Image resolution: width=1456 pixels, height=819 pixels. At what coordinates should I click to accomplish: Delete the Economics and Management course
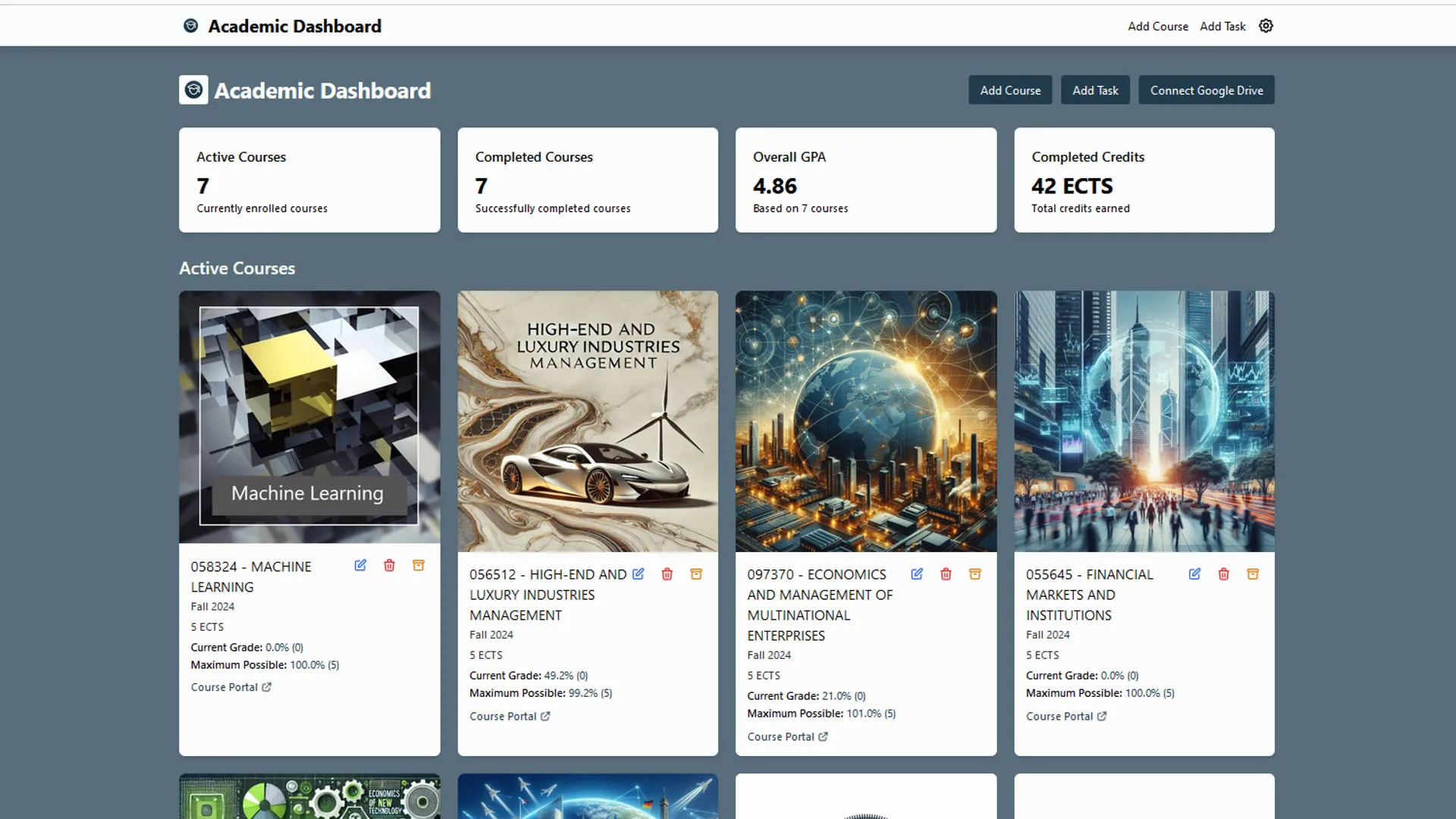(x=946, y=574)
